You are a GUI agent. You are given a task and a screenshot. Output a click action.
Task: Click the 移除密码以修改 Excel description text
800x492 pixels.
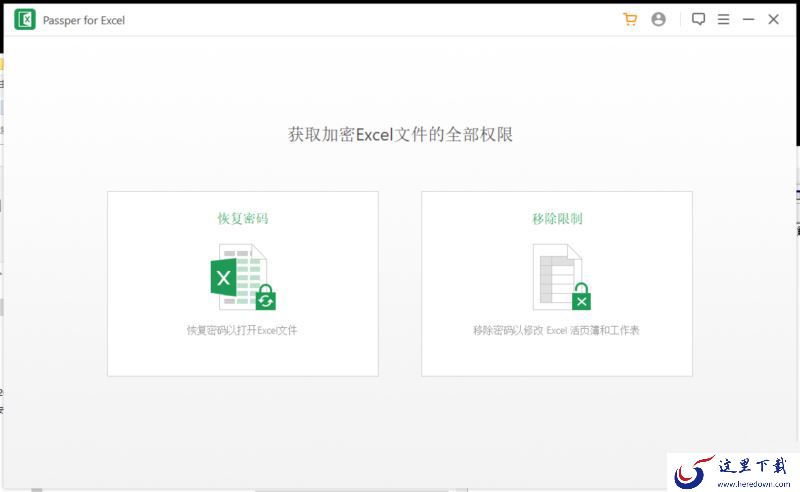556,330
